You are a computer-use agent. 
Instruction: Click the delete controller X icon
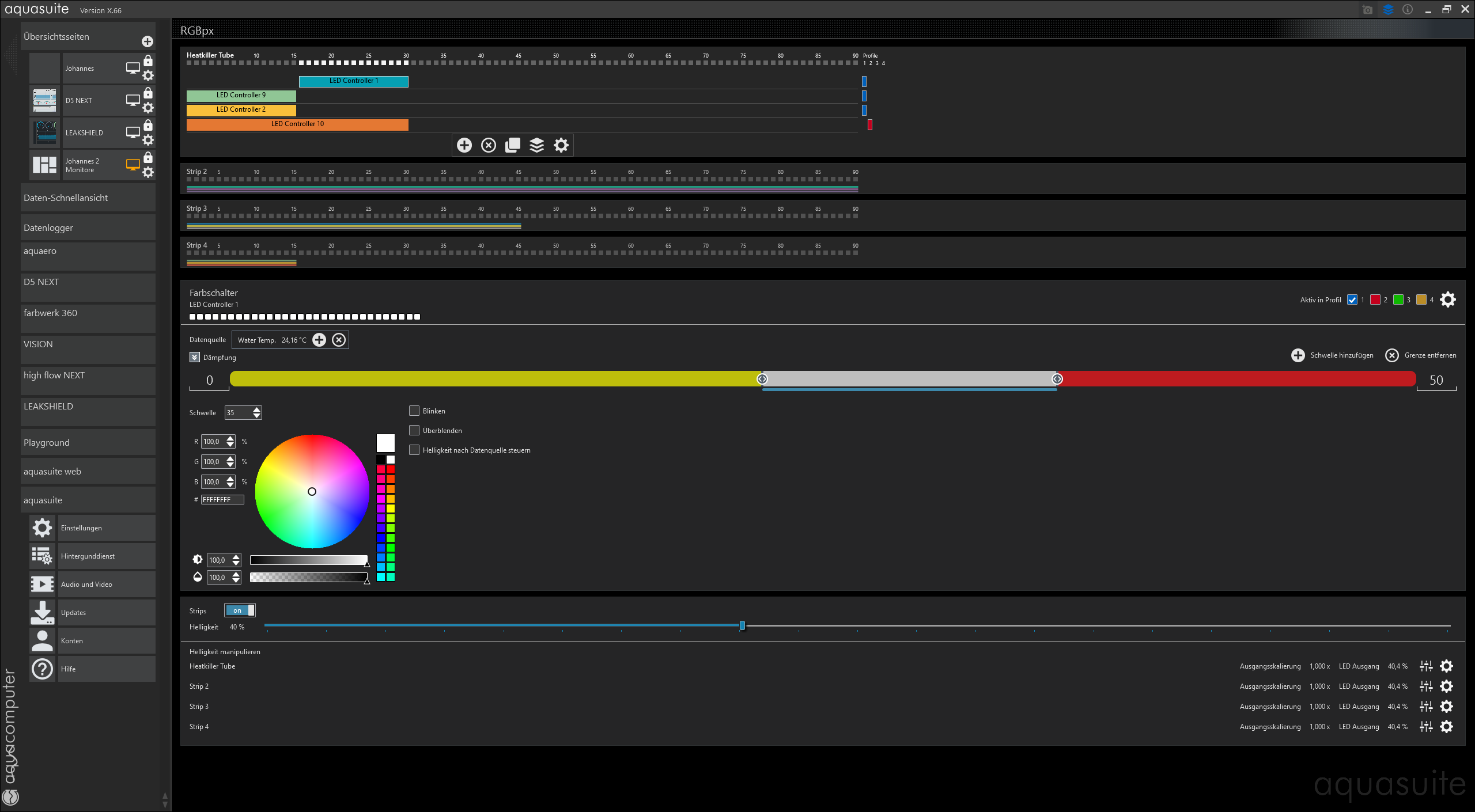489,145
